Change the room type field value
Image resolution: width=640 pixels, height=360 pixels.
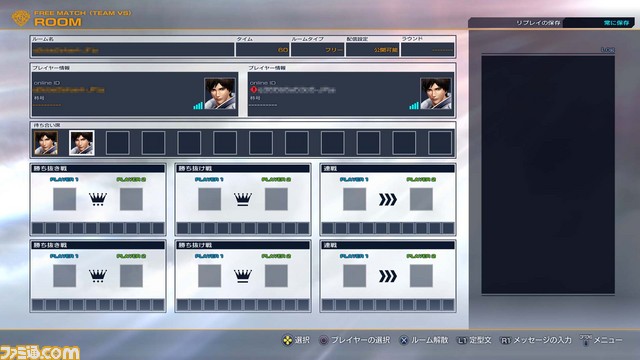[318, 50]
